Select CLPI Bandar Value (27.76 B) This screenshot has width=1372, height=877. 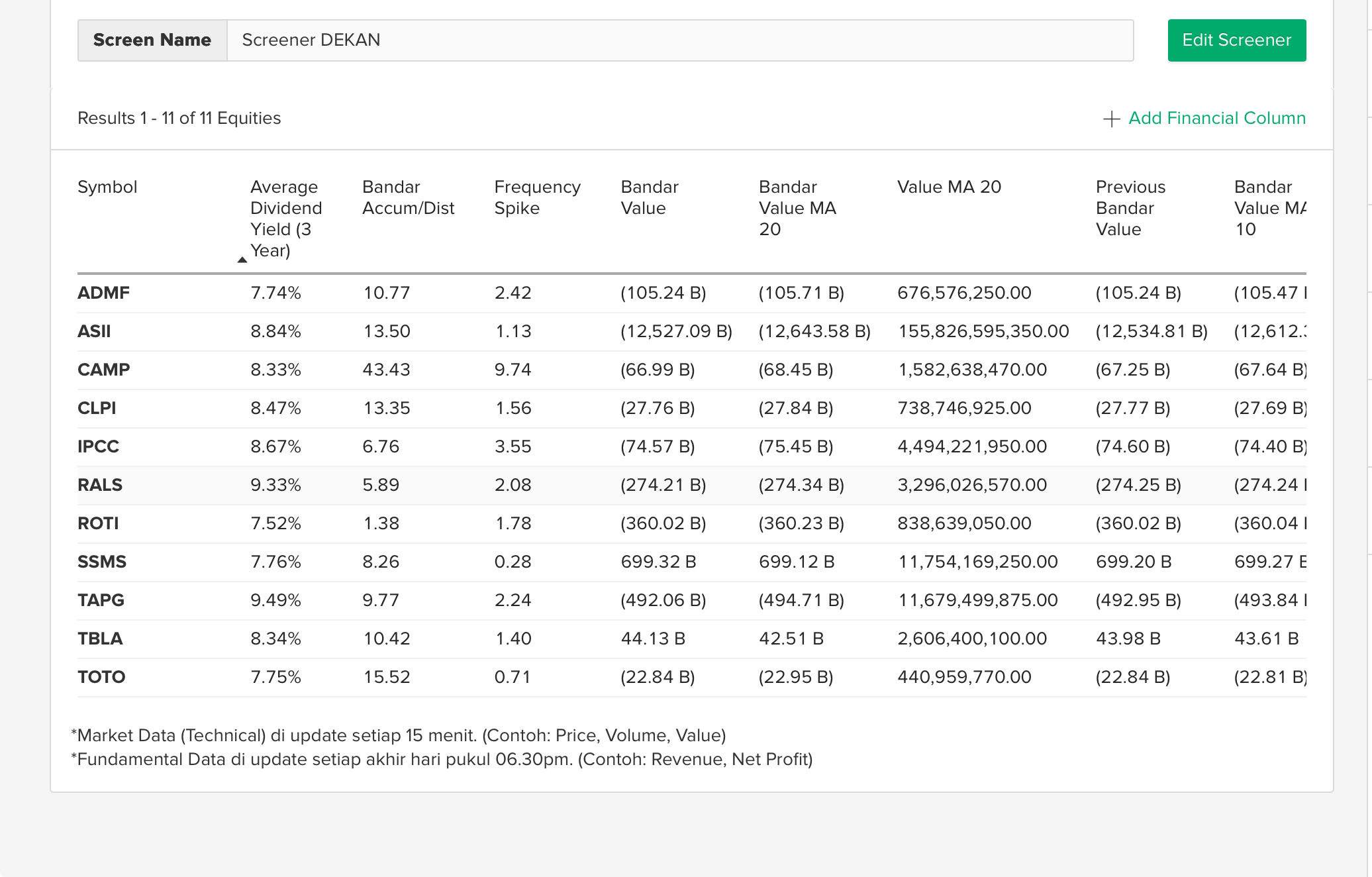coord(658,408)
